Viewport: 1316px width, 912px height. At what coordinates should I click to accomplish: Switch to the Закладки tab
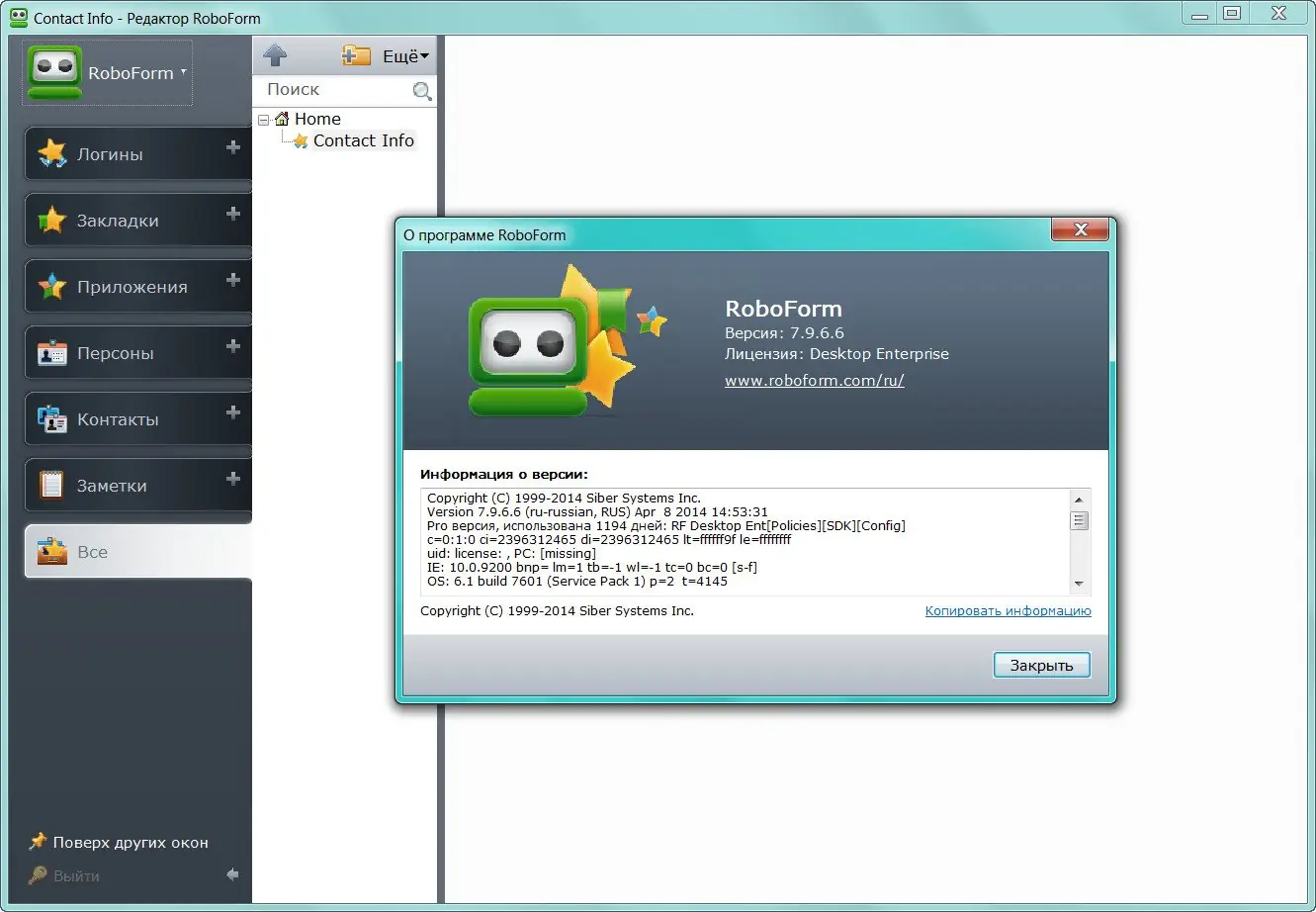[137, 221]
